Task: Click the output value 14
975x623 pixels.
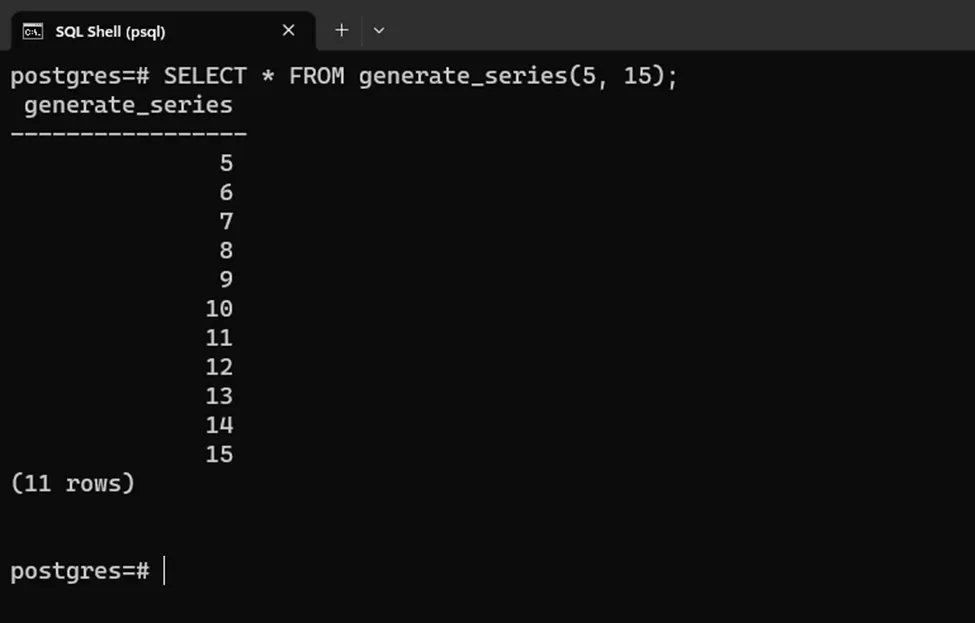Action: [x=219, y=425]
